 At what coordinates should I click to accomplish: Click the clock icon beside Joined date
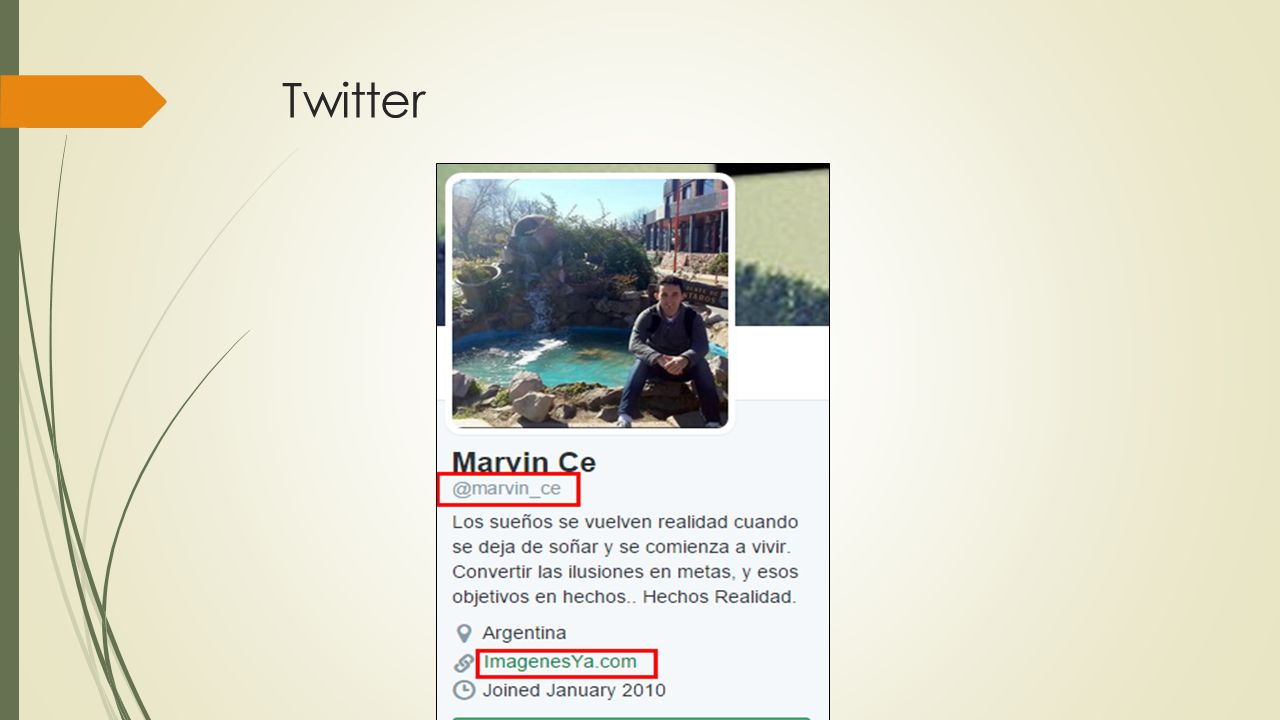point(464,690)
